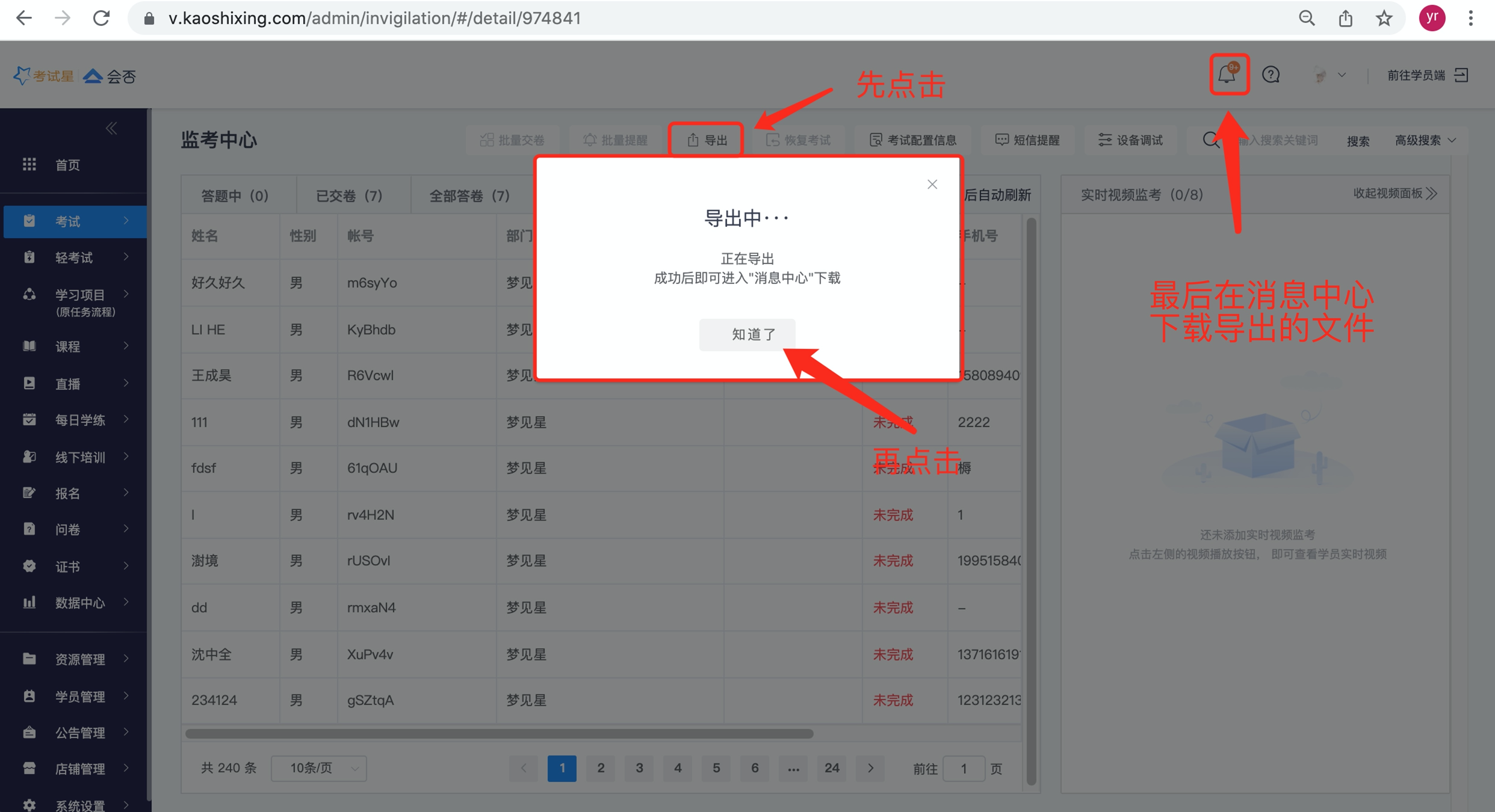Open 首页 in the sidebar
This screenshot has width=1495, height=812.
[67, 165]
